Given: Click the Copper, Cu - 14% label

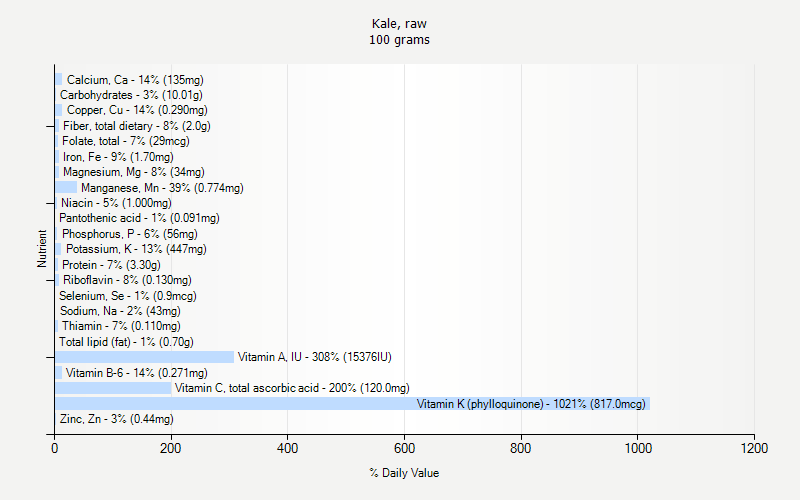Looking at the screenshot, I should (x=137, y=110).
